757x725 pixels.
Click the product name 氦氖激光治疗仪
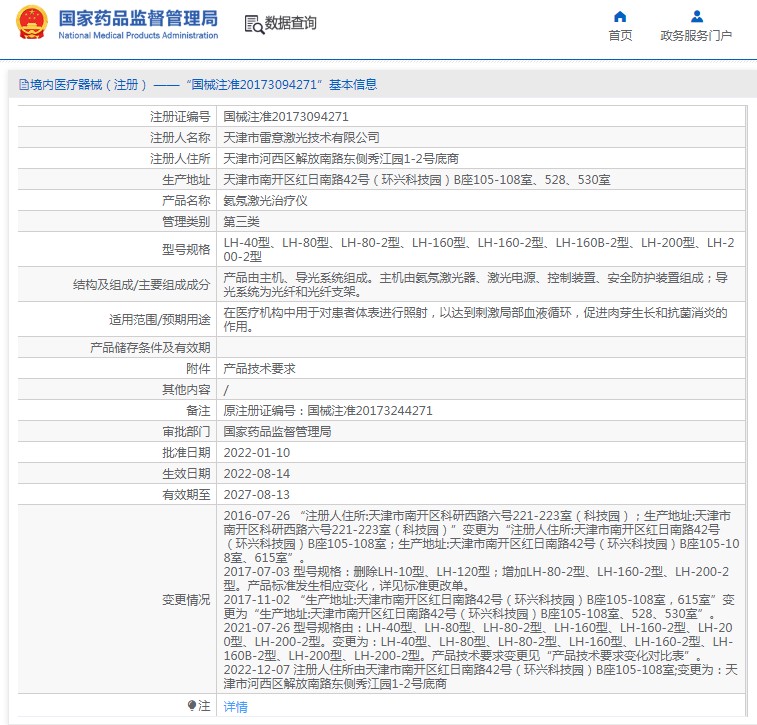coord(265,200)
